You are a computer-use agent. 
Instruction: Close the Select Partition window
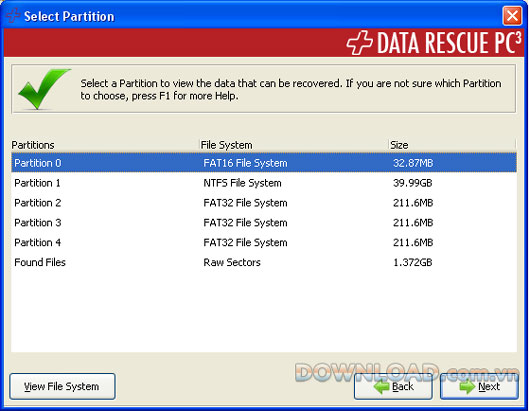coord(512,16)
